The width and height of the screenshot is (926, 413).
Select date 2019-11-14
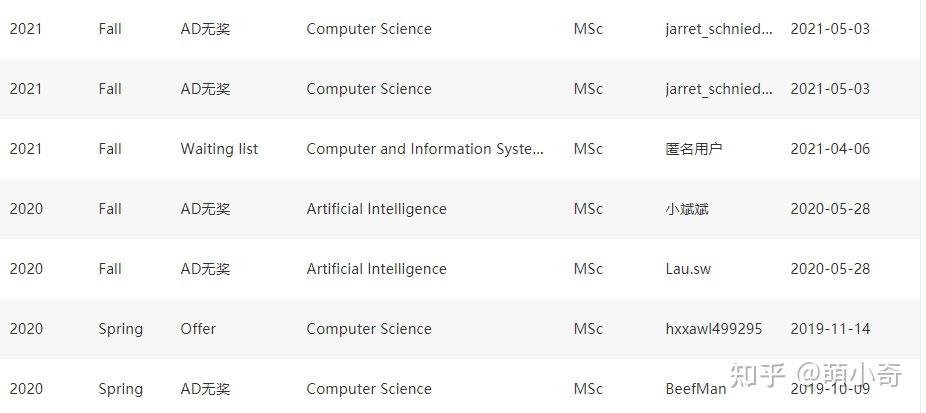tap(830, 329)
